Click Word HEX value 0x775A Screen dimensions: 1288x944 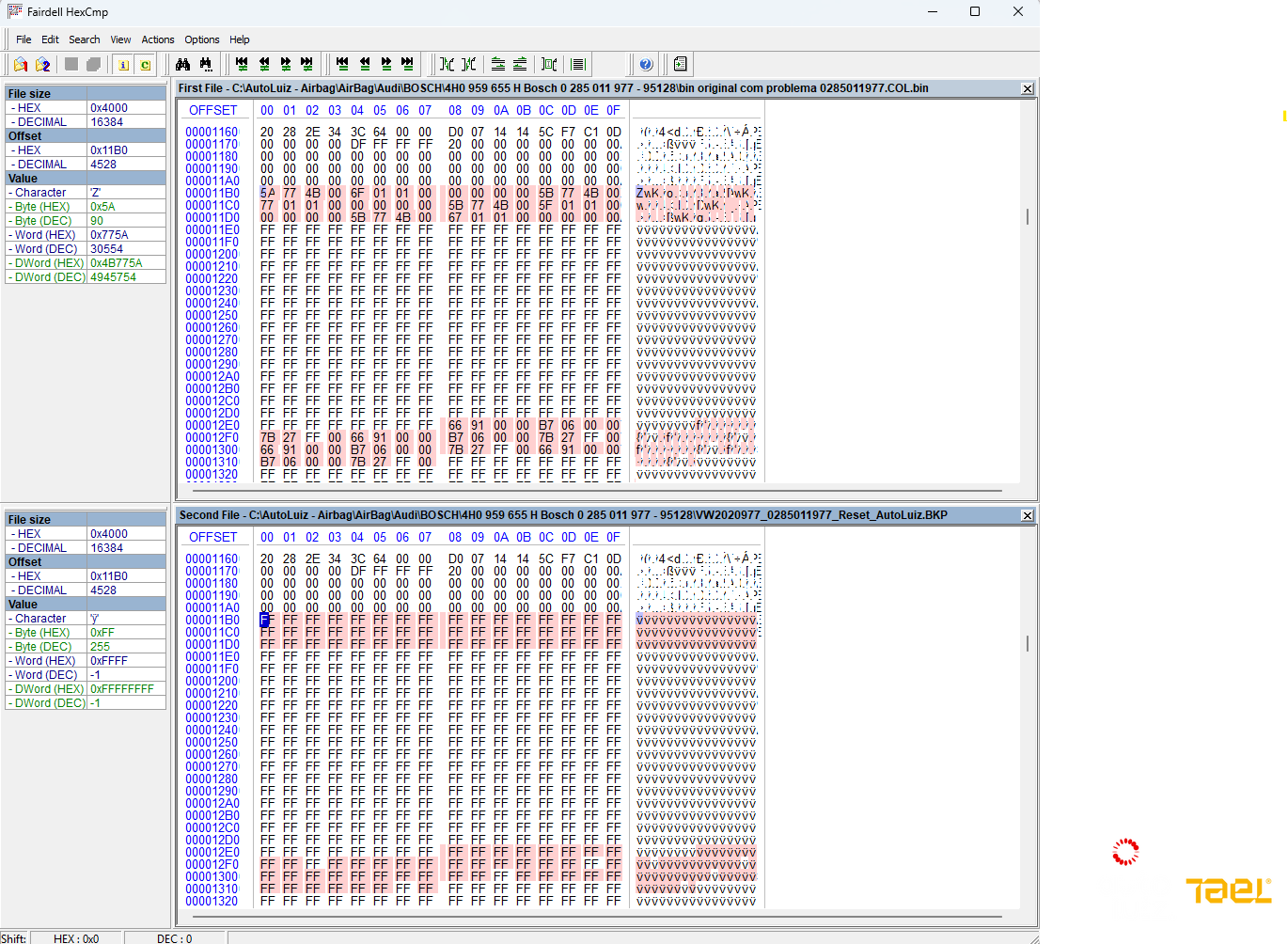[x=127, y=235]
